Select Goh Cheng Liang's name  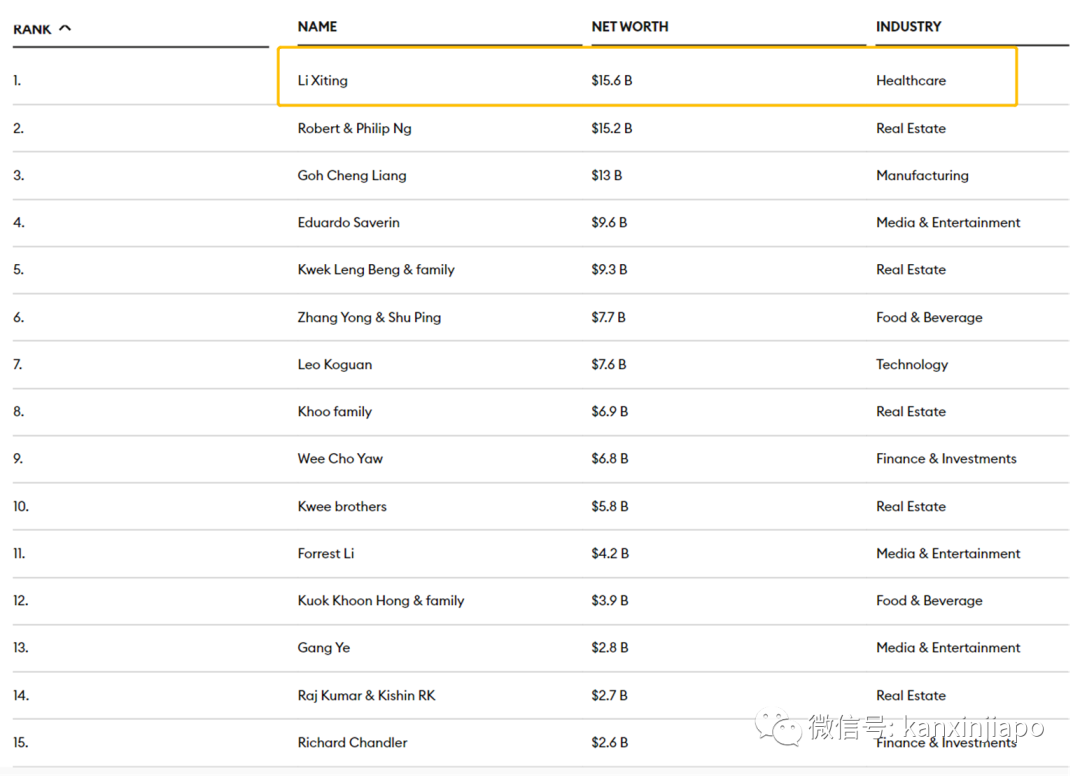[352, 175]
